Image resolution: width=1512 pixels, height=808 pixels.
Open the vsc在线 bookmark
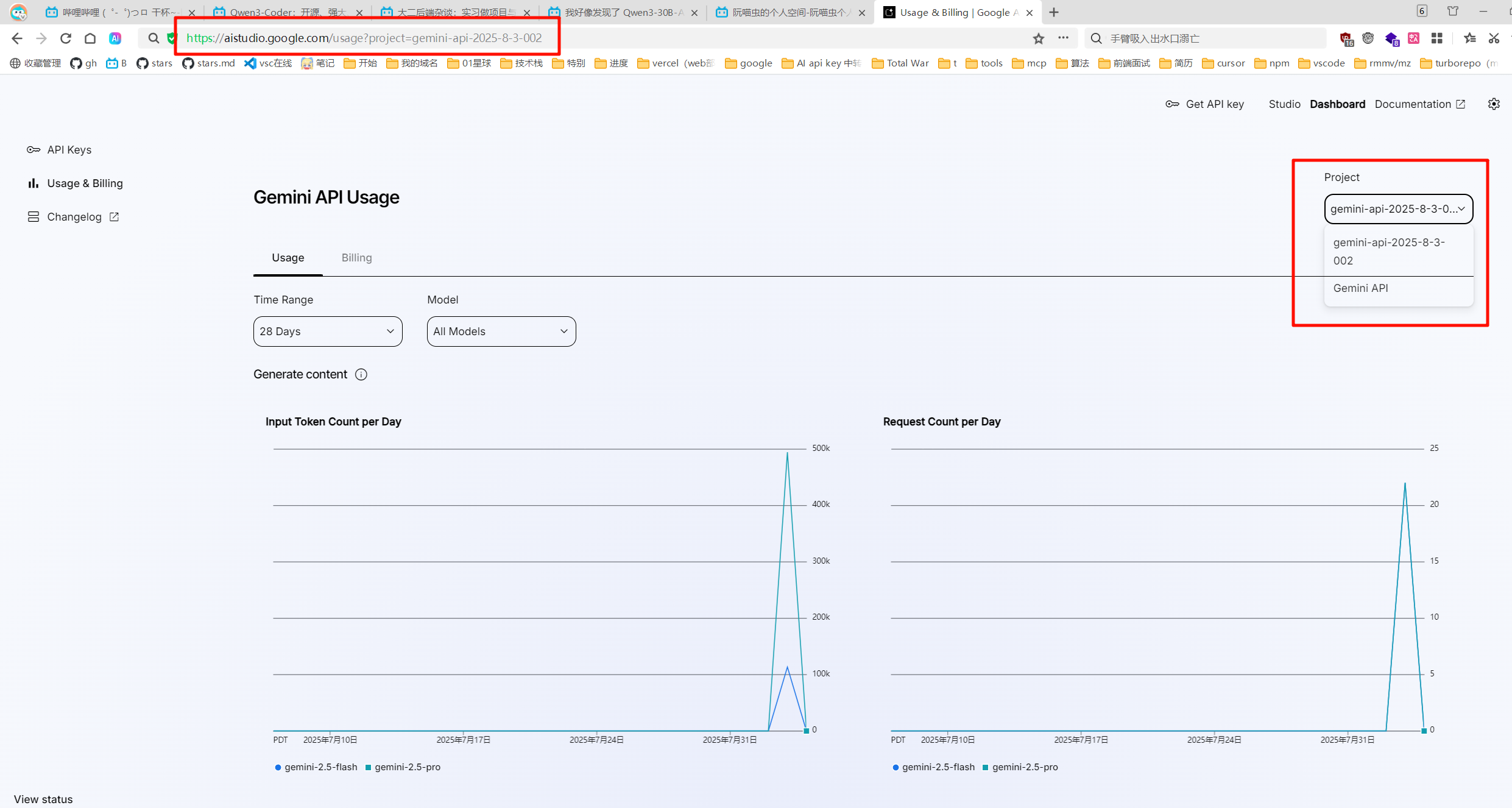click(268, 63)
